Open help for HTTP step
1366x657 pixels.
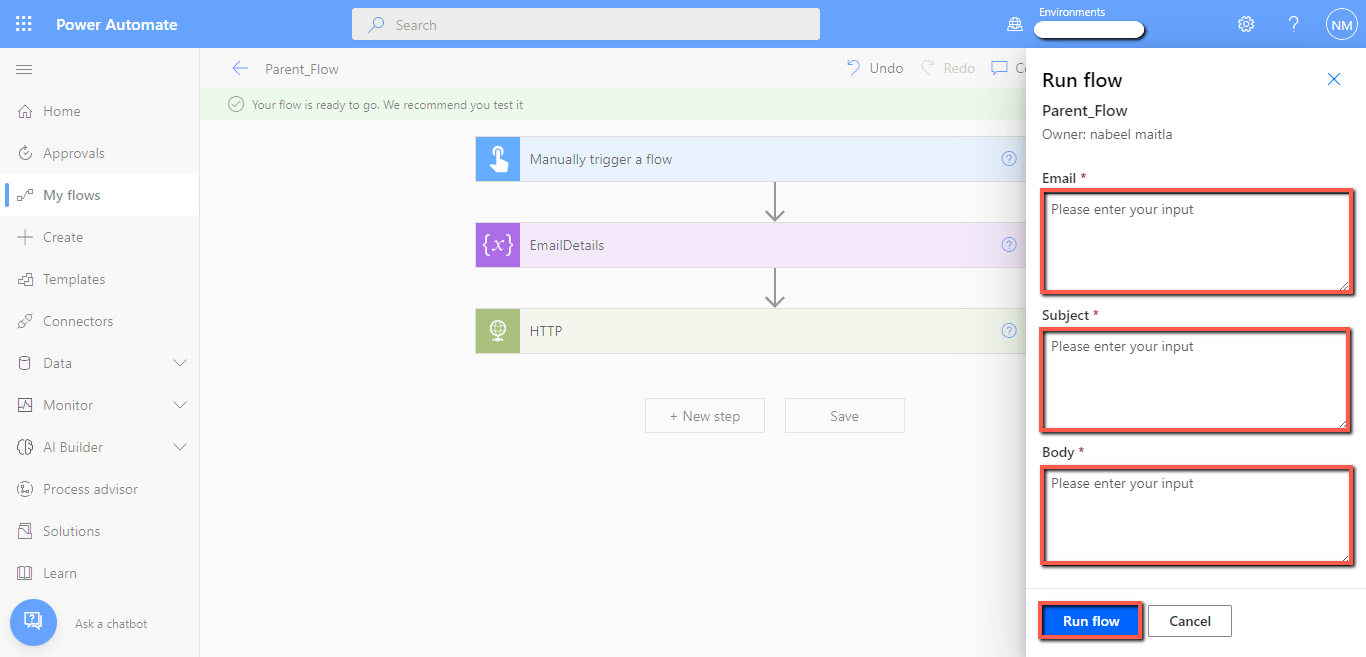1009,330
